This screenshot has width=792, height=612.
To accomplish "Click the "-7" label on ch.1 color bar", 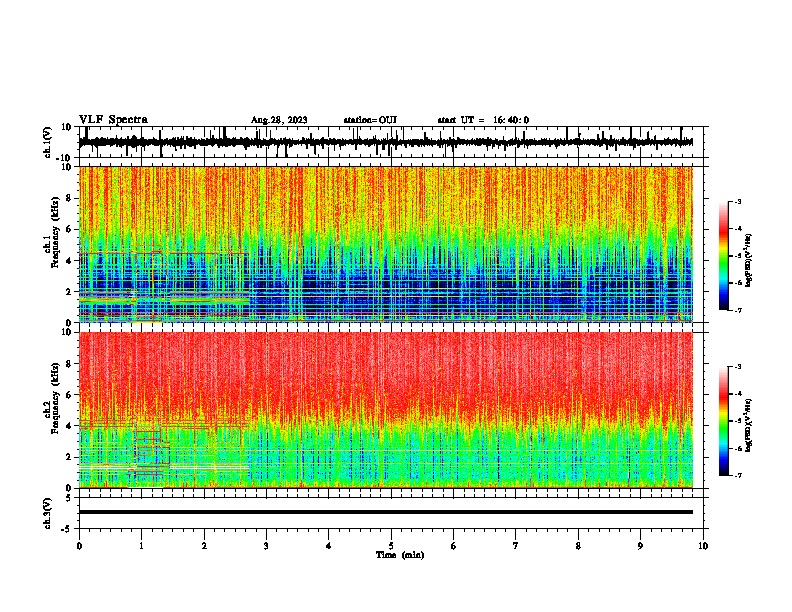I will (737, 310).
